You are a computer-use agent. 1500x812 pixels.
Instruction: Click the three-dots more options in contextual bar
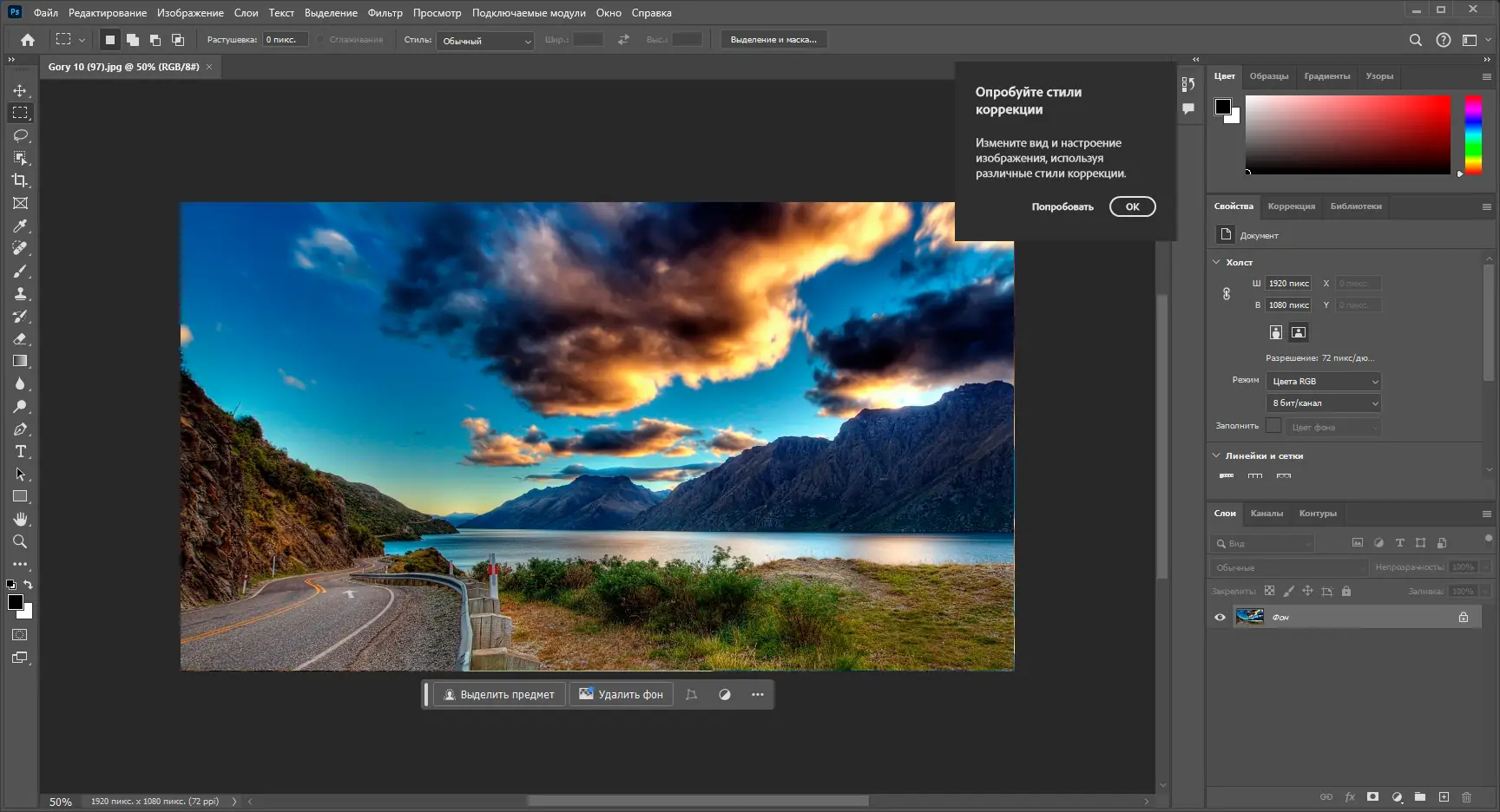tap(758, 694)
